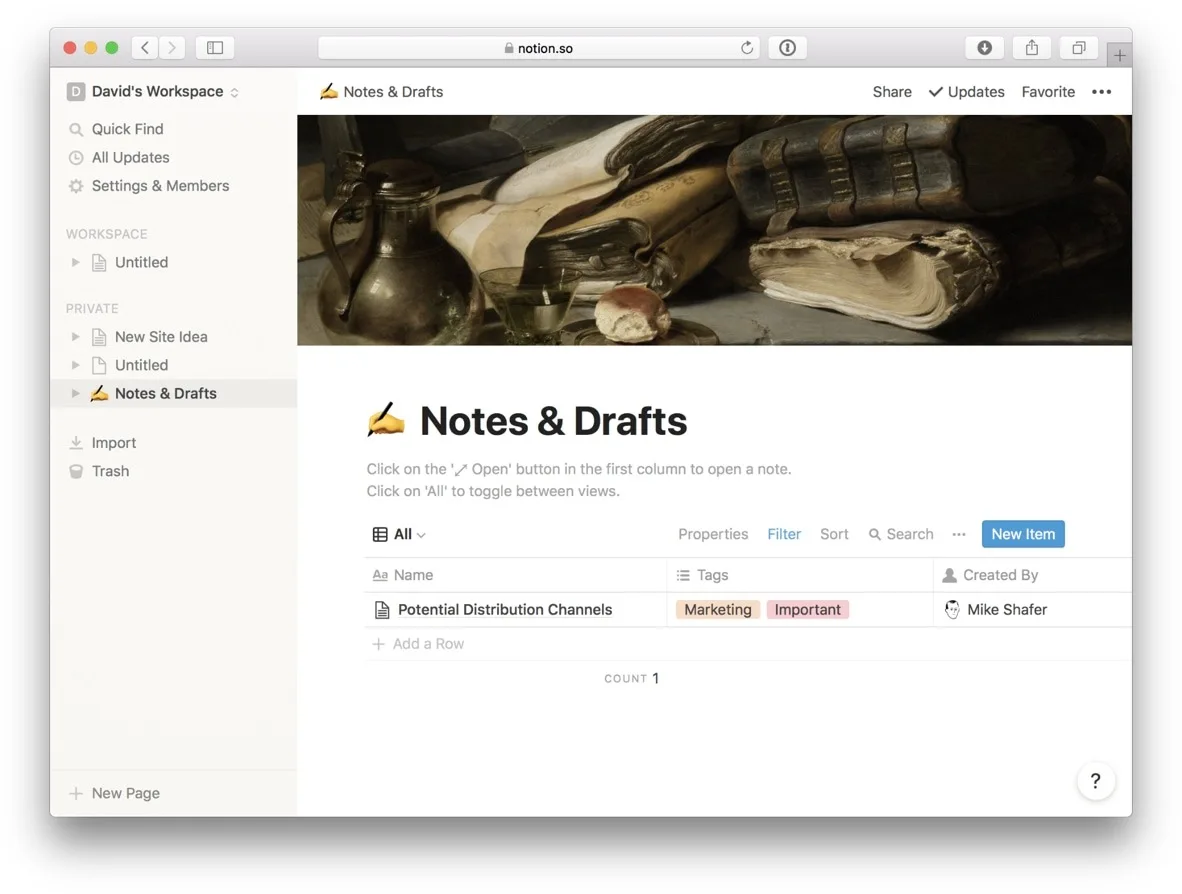Change the writing hand page icon
This screenshot has height=894, width=1182.
[x=386, y=420]
